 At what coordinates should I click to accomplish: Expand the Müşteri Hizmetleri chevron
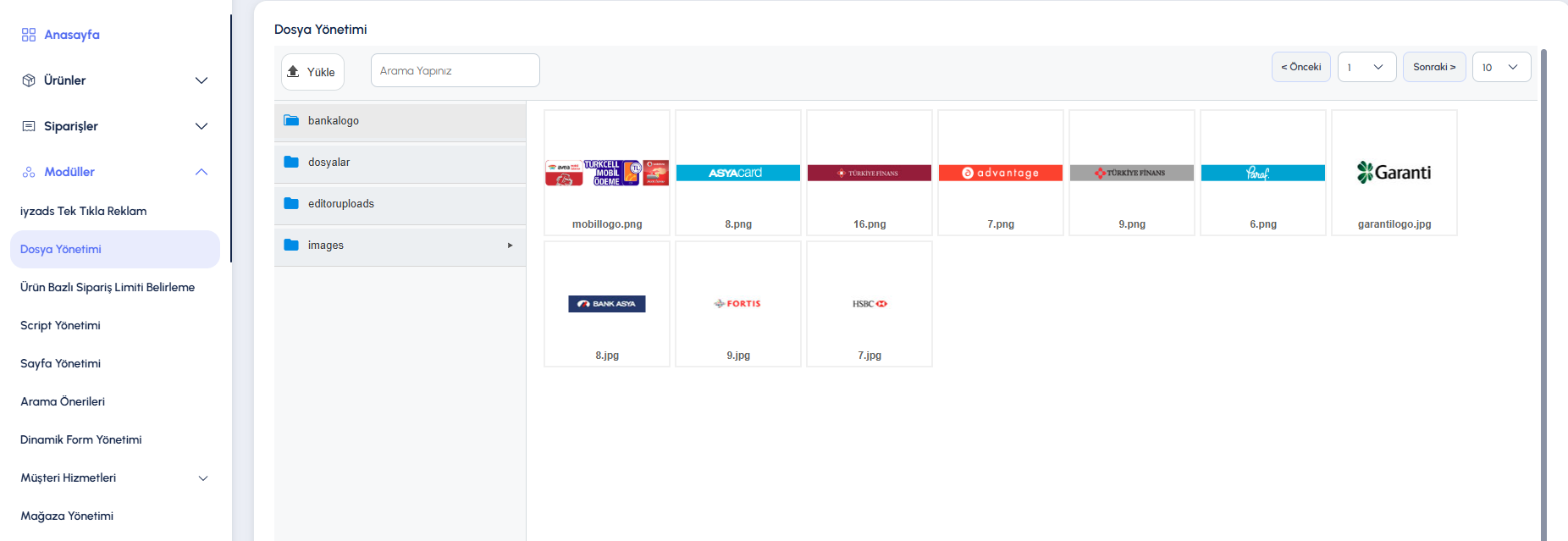pos(203,478)
